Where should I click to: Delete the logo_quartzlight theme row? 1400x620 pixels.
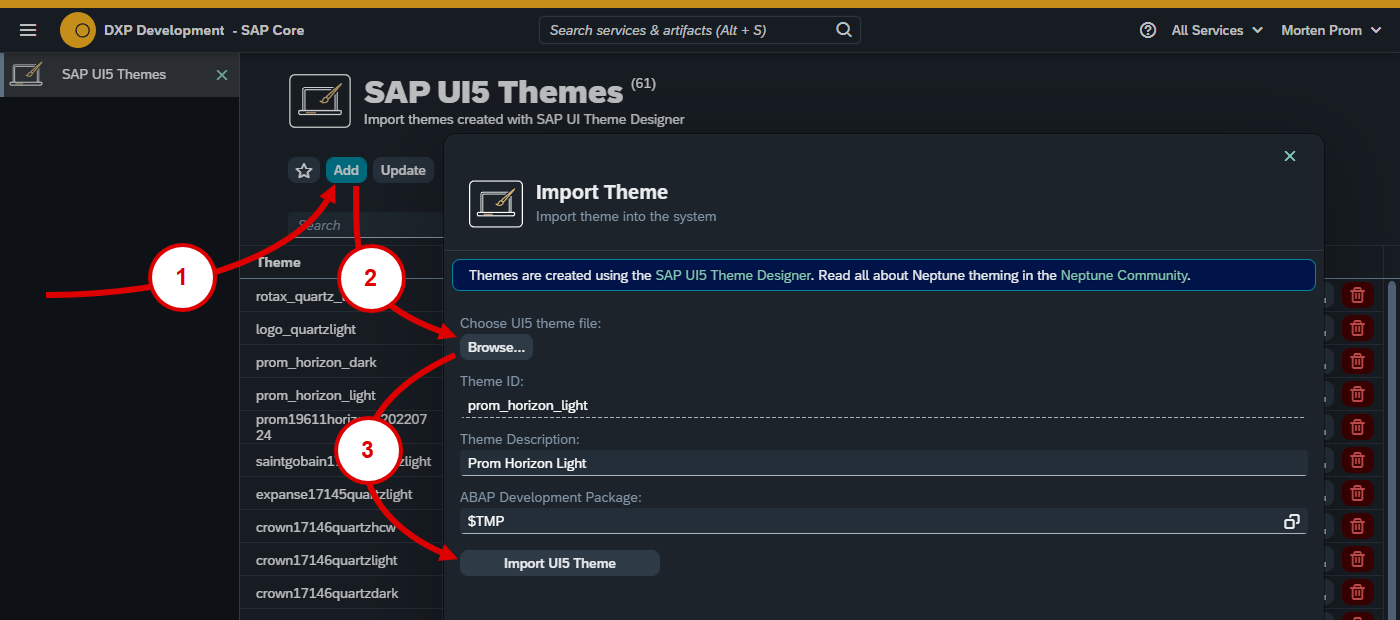[x=1357, y=329]
